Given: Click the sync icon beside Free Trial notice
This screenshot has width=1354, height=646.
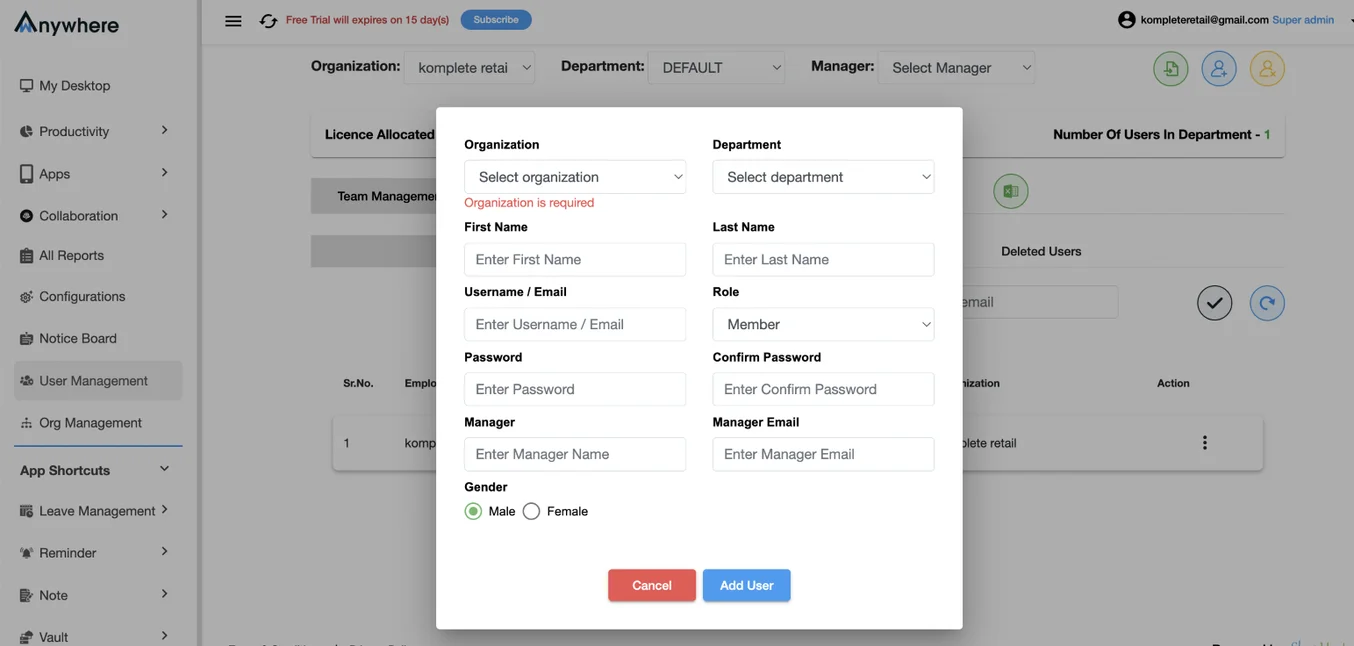Looking at the screenshot, I should point(268,20).
